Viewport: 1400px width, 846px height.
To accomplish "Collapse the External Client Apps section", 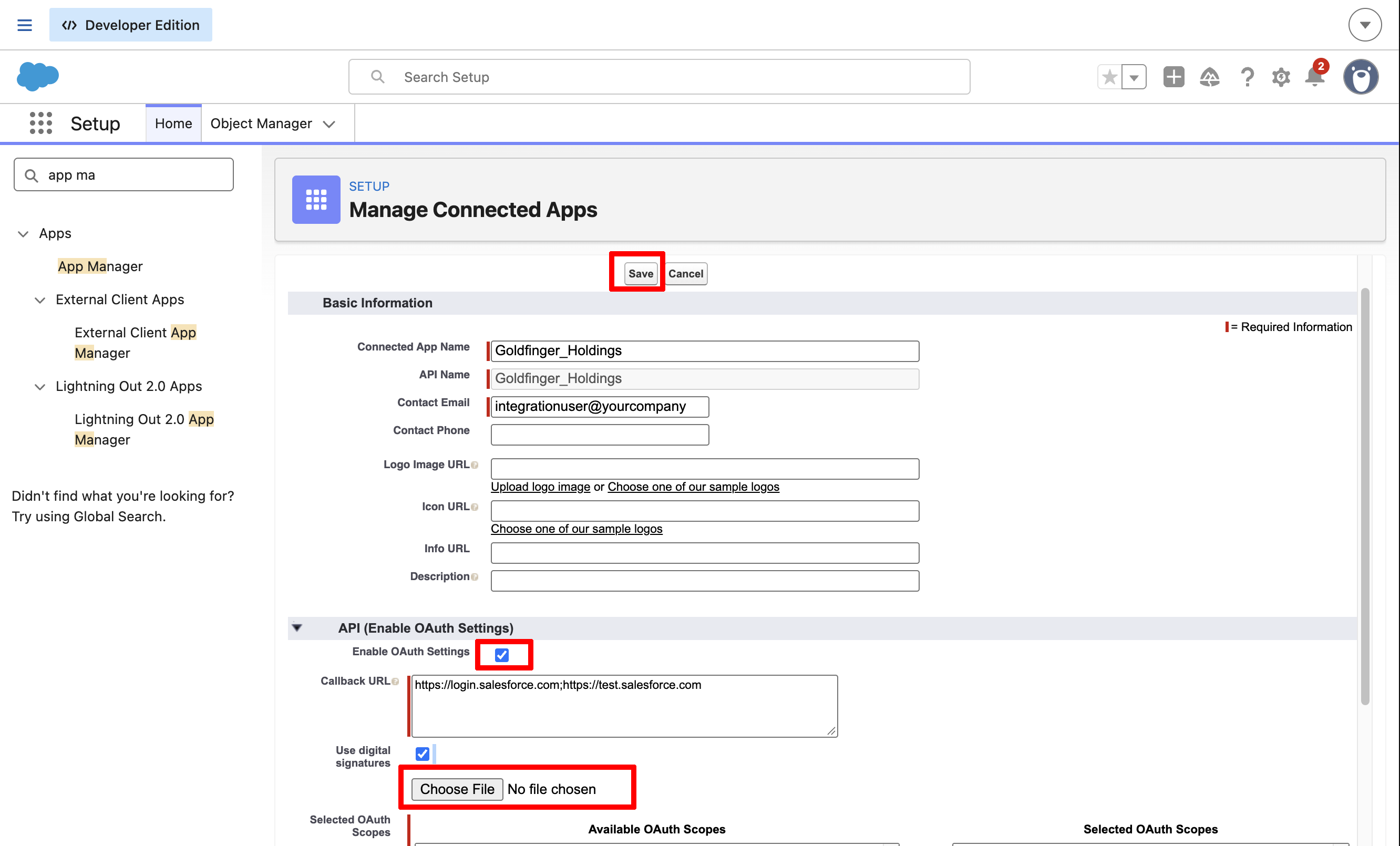I will (x=40, y=300).
